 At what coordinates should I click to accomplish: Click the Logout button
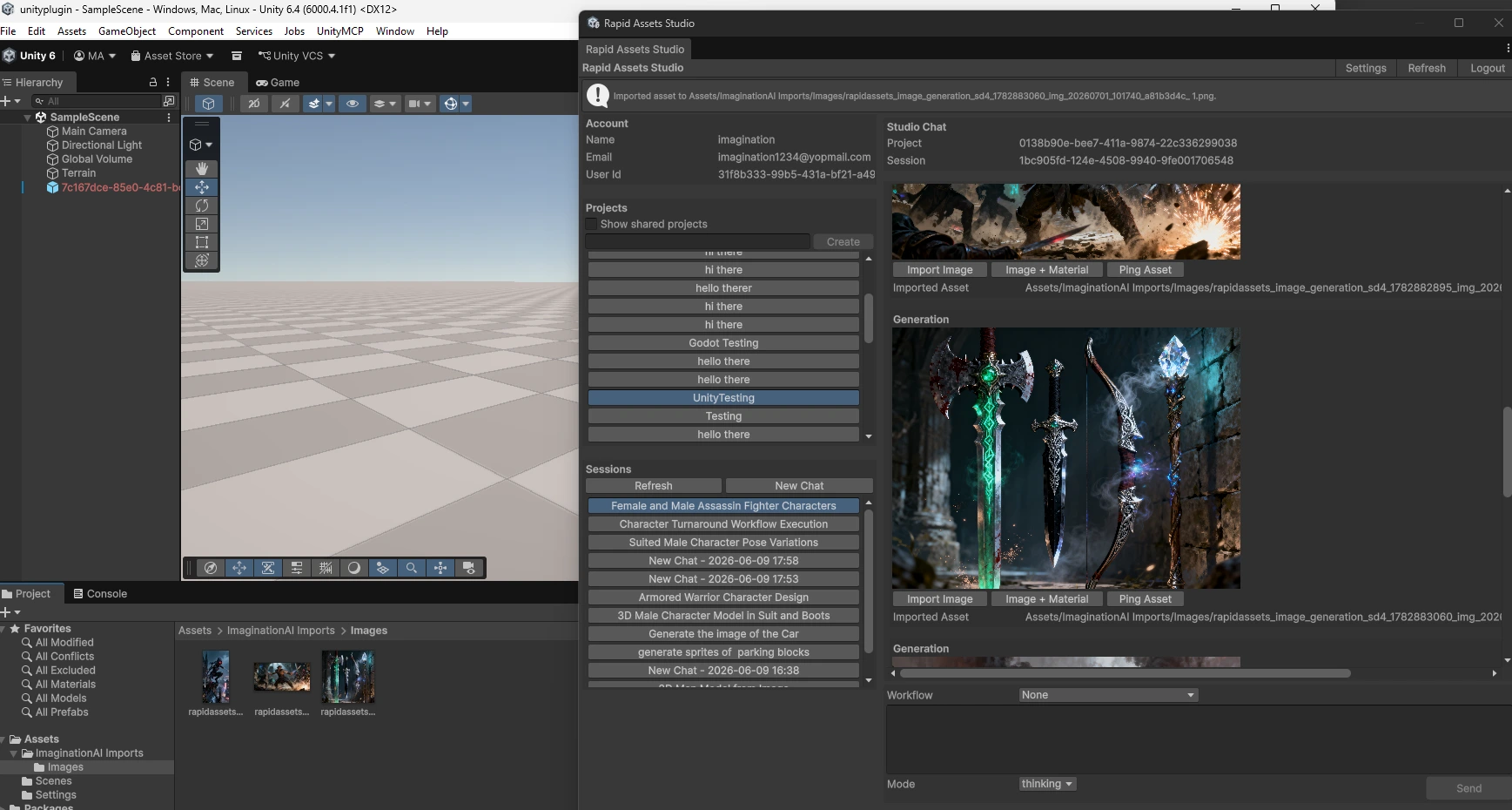point(1487,68)
